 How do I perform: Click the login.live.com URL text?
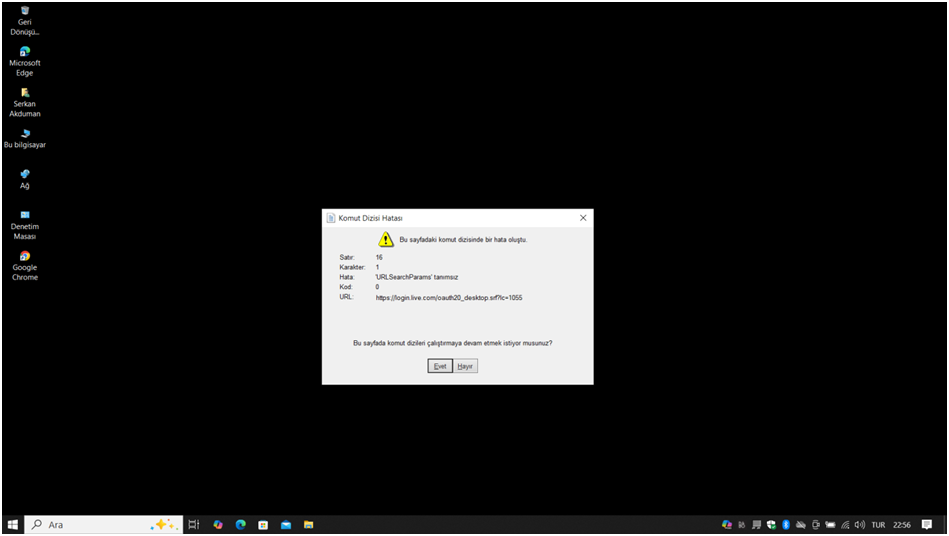click(x=448, y=298)
